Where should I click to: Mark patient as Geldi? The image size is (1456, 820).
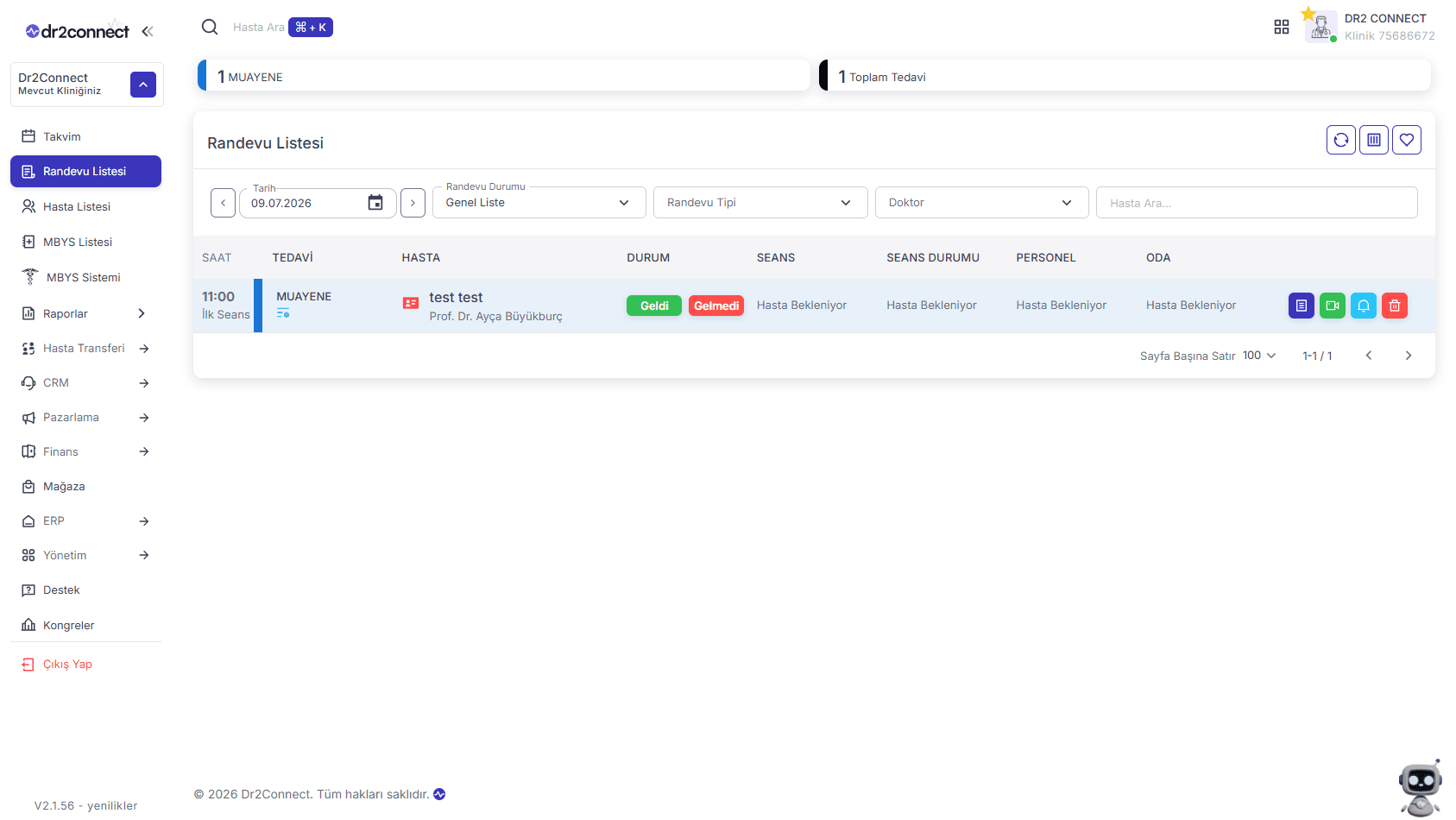point(654,306)
